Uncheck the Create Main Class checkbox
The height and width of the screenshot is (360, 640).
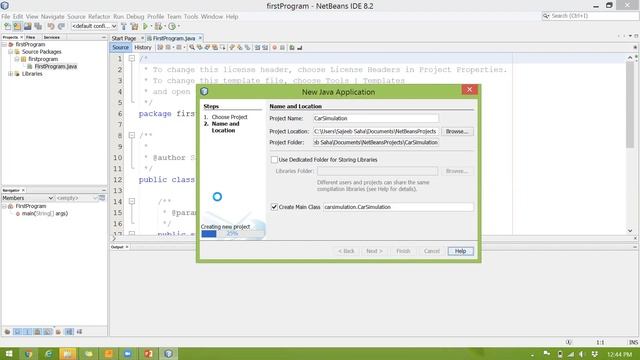(x=274, y=207)
